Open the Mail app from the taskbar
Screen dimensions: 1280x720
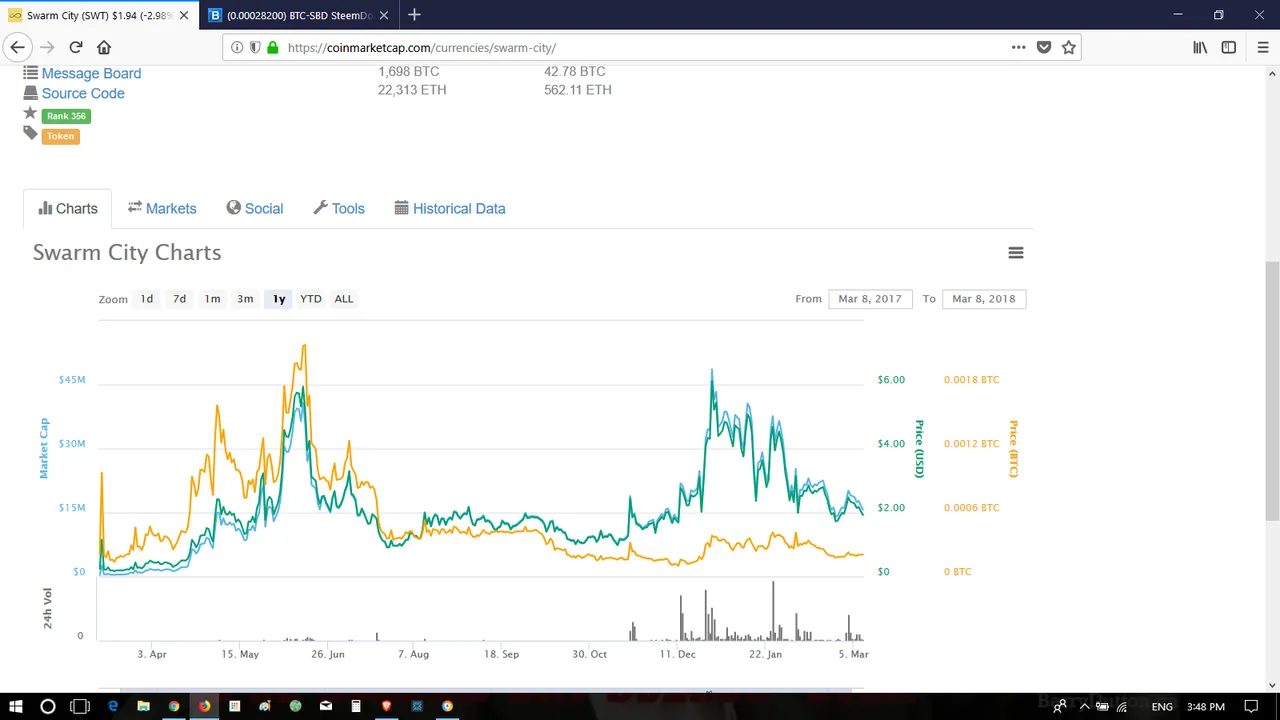(326, 706)
